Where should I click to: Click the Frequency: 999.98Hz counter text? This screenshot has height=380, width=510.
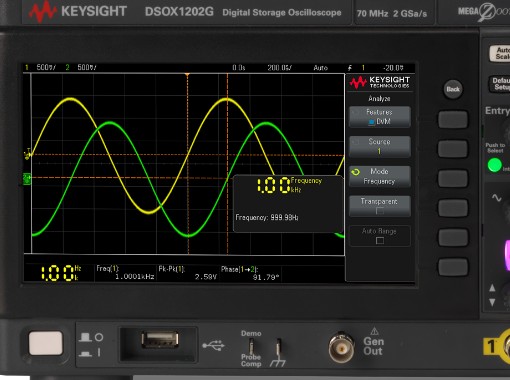[x=267, y=217]
